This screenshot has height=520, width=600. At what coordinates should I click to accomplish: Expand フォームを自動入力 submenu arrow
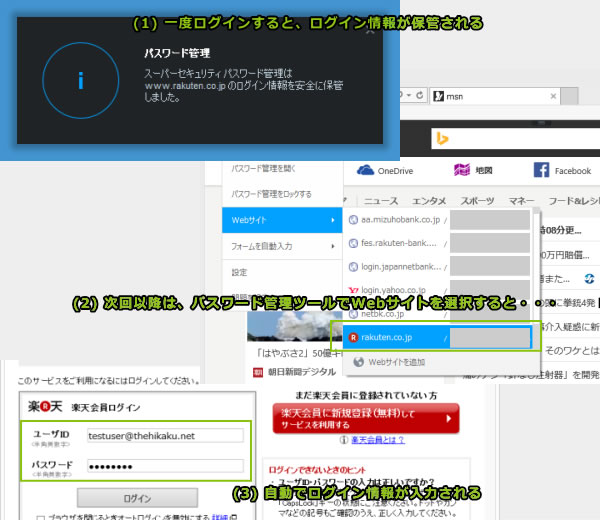pyautogui.click(x=333, y=246)
